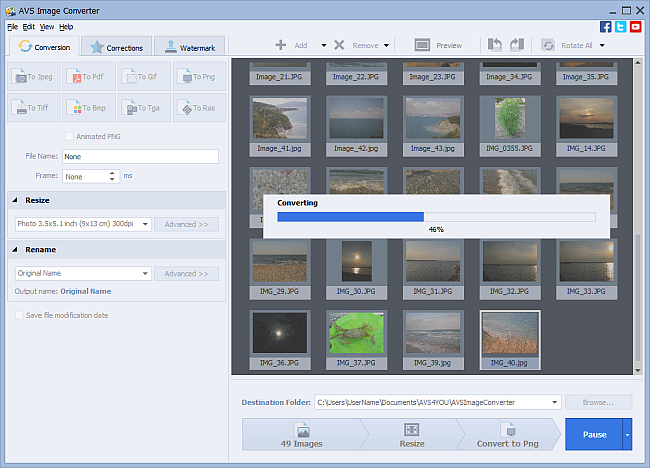Choose the To Ras format button
This screenshot has height=468, width=650.
(x=199, y=108)
